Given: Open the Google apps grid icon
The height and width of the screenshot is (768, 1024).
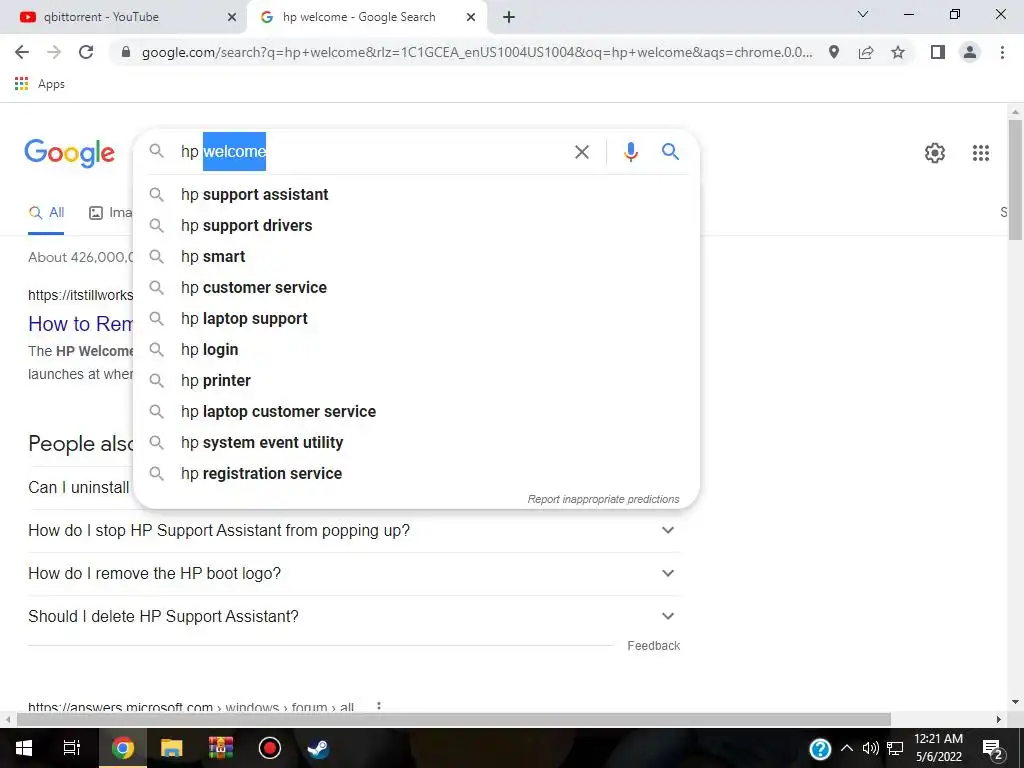Looking at the screenshot, I should tap(980, 153).
